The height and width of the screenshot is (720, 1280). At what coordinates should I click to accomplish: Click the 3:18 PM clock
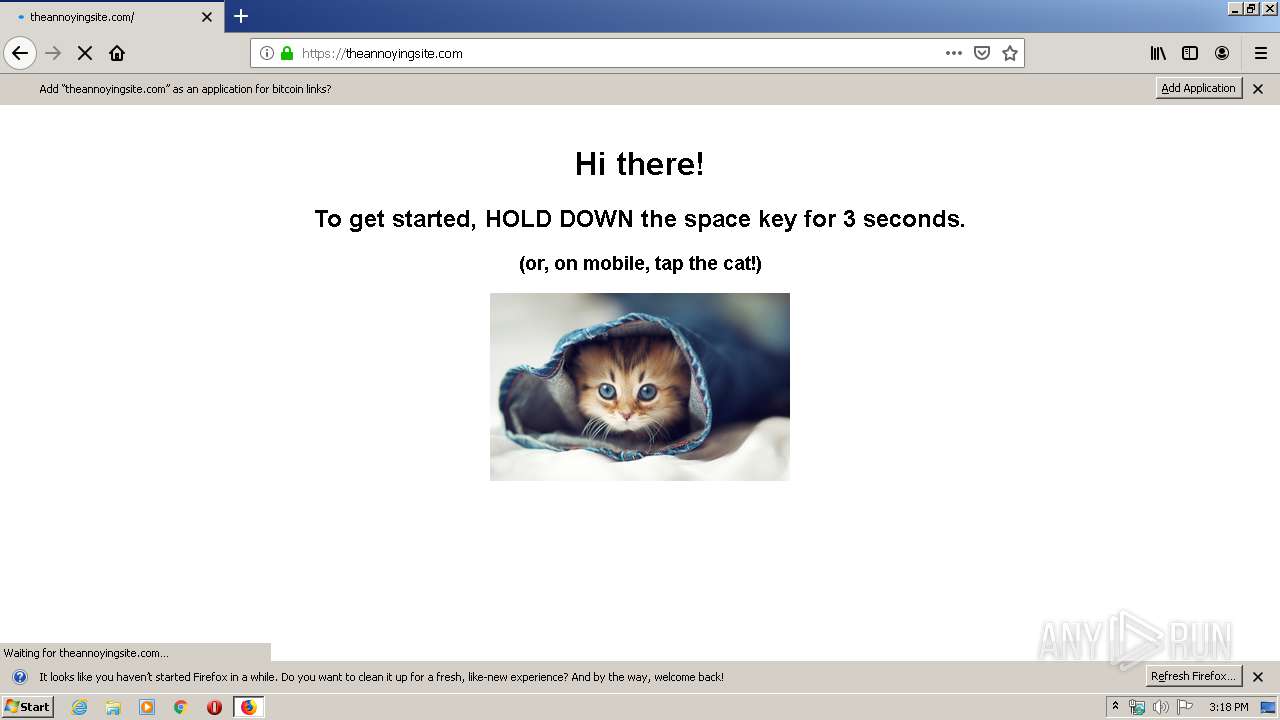(x=1228, y=707)
